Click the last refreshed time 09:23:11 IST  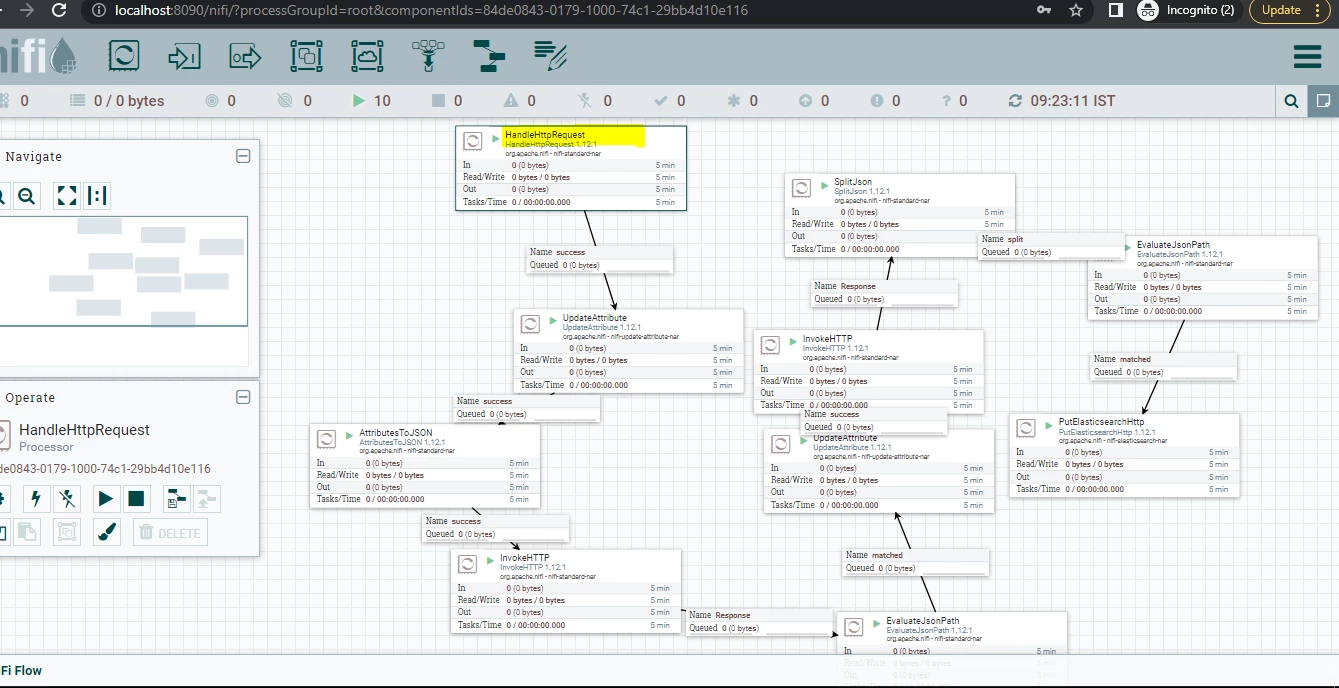[x=1073, y=101]
